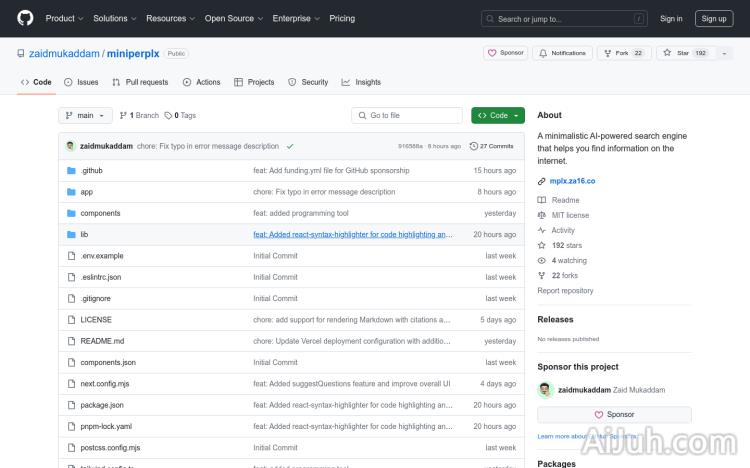
Task: Expand the main branch dropdown
Action: 84,116
